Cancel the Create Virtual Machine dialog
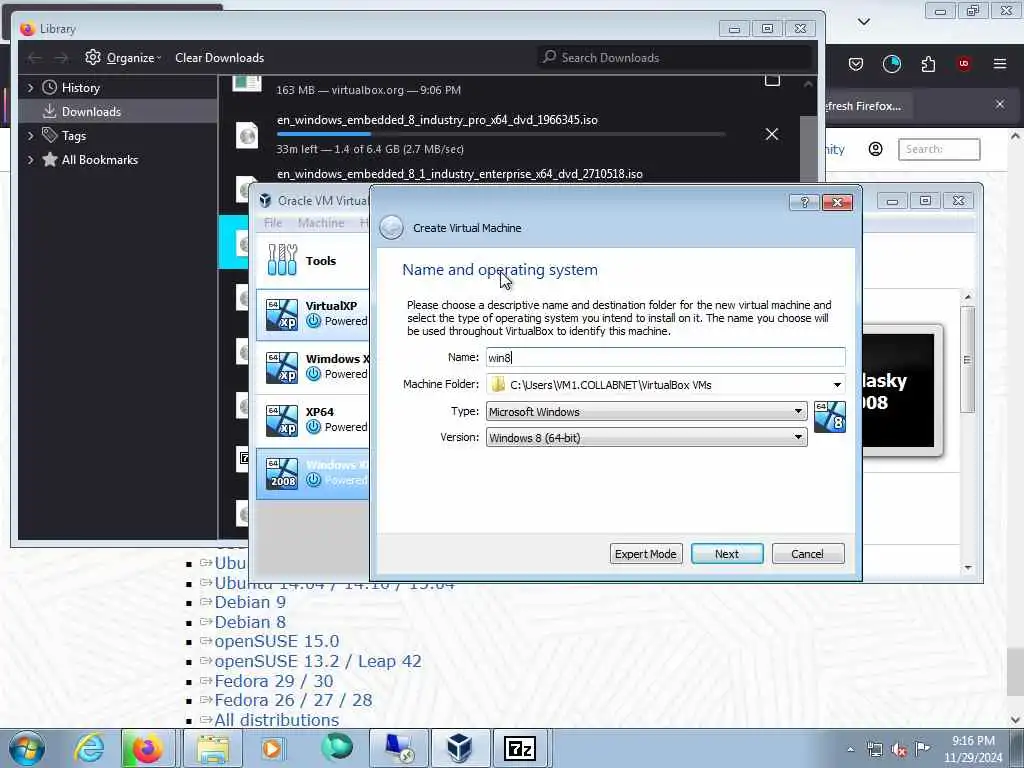Image resolution: width=1024 pixels, height=768 pixels. [x=808, y=554]
